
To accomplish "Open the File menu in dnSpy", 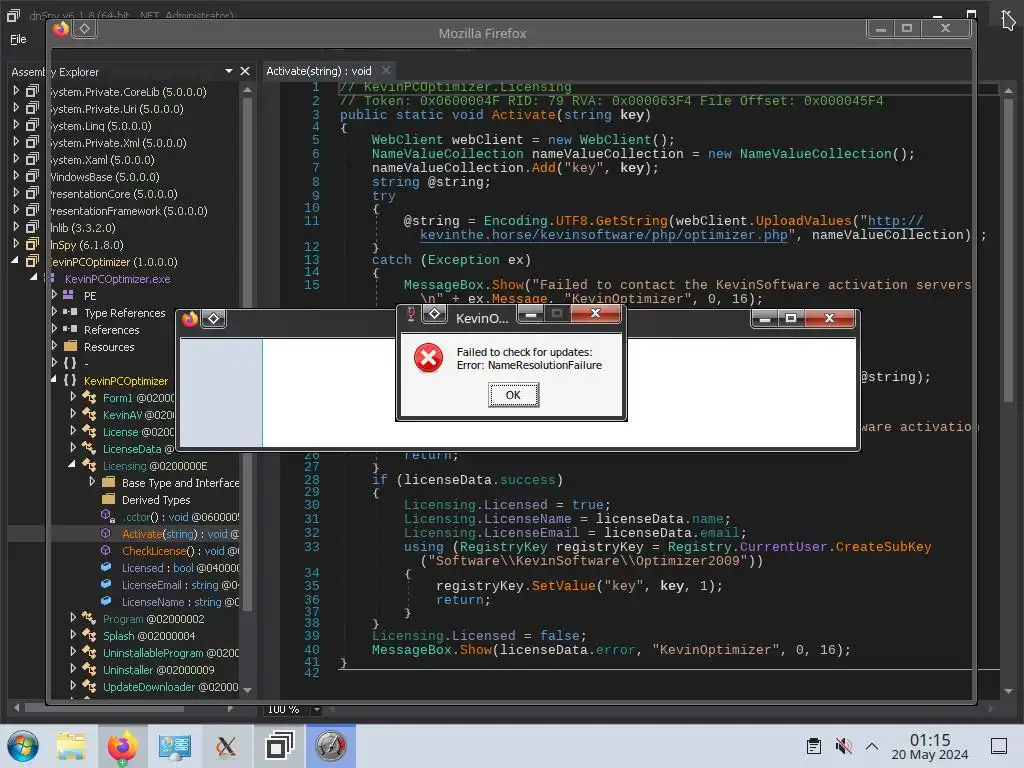I will (x=18, y=39).
